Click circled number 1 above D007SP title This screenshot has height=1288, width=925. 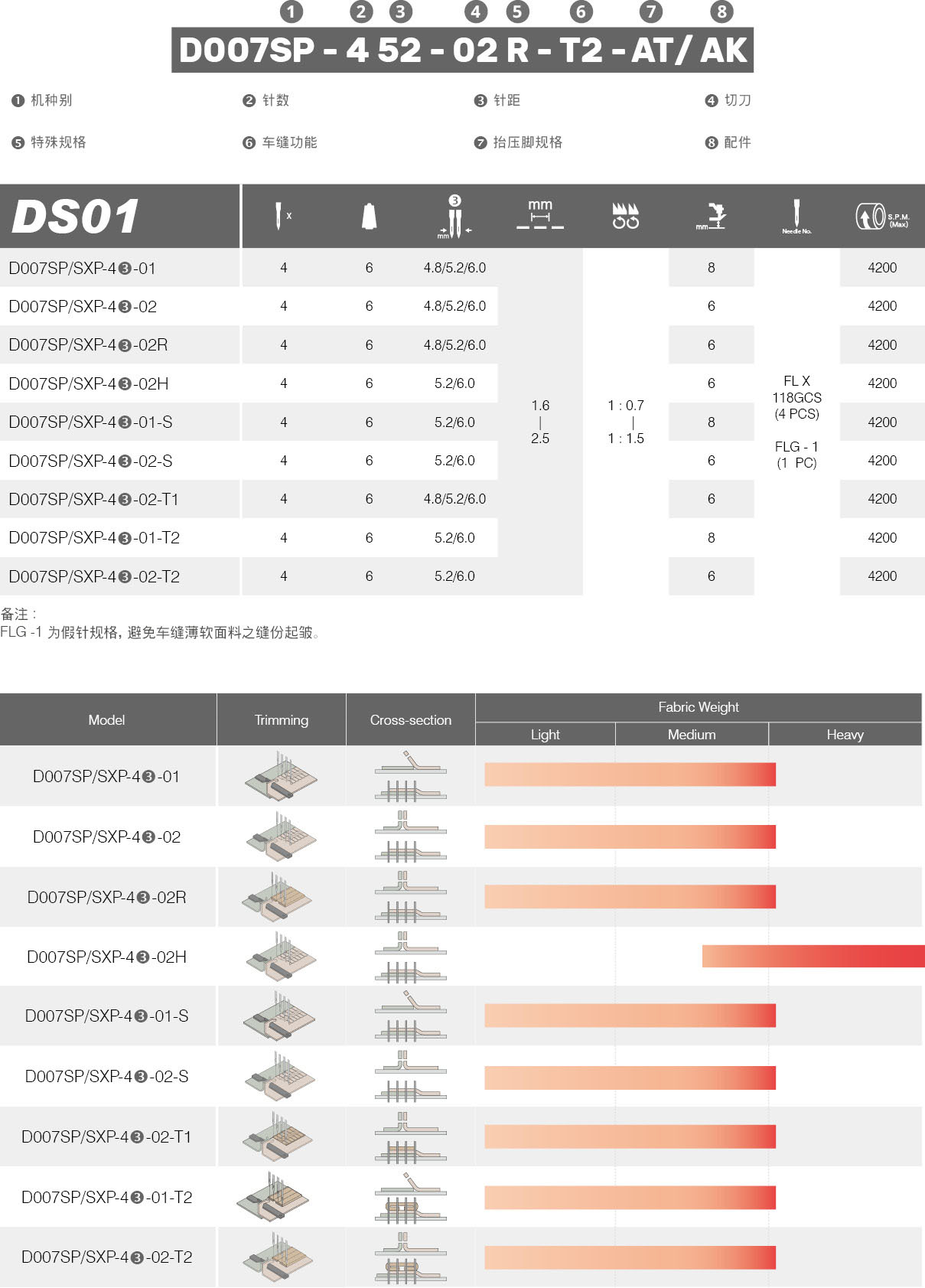pyautogui.click(x=292, y=11)
